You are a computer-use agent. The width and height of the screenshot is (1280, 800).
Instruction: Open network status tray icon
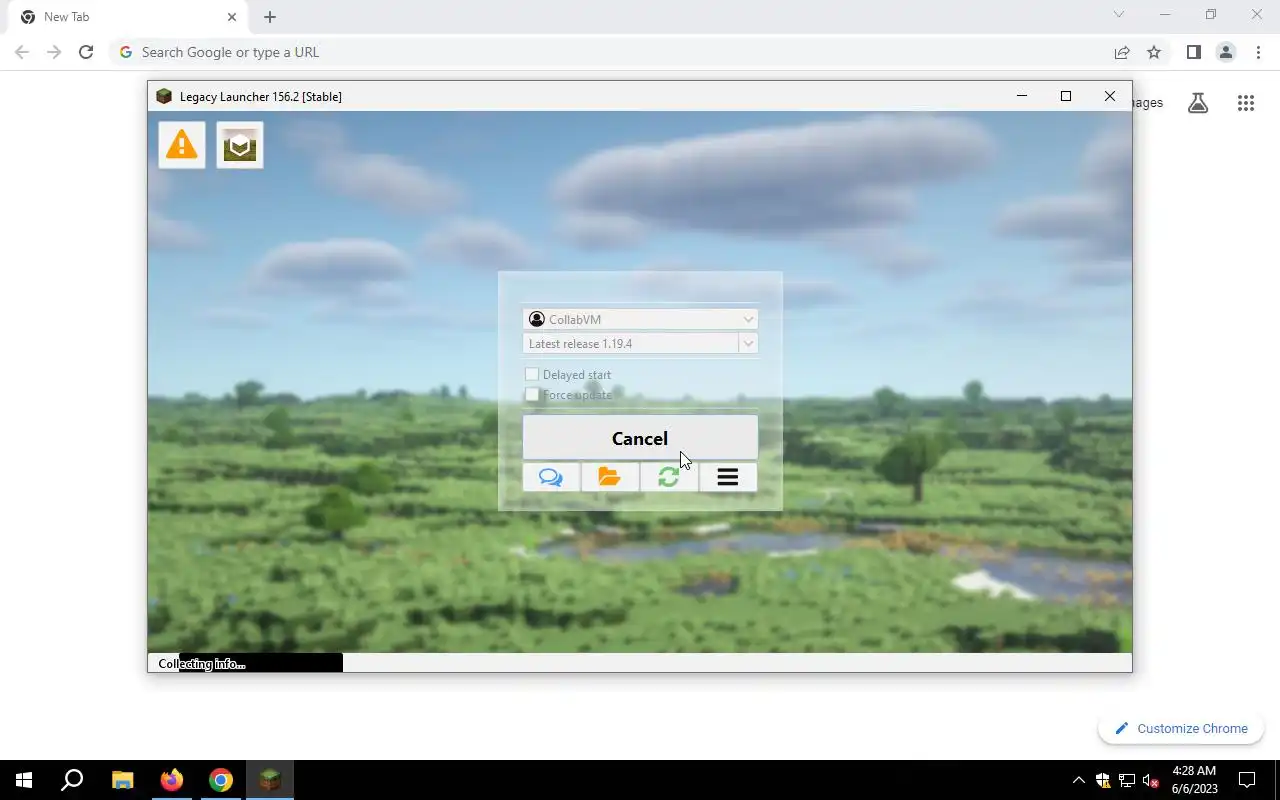point(1127,780)
